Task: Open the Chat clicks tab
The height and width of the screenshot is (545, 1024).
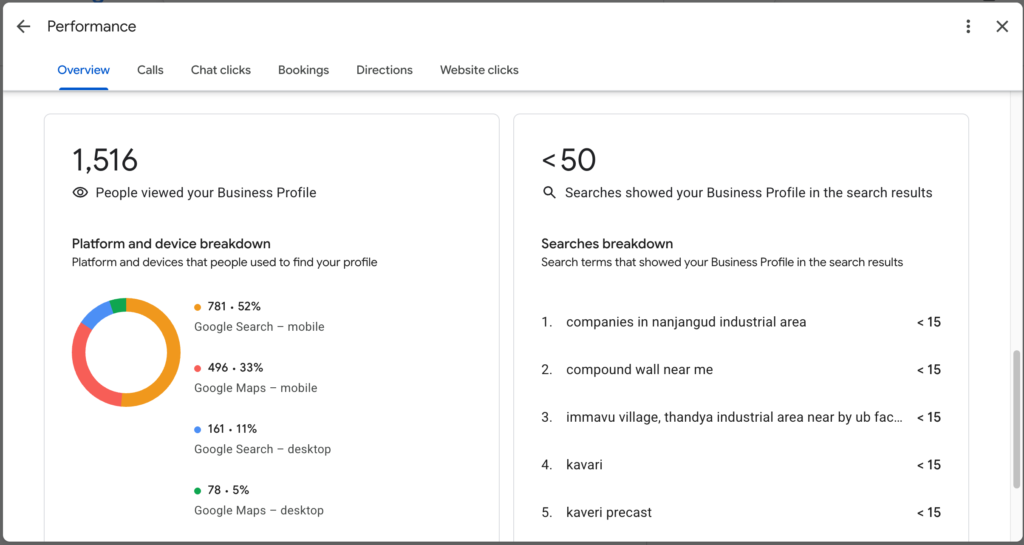Action: tap(221, 70)
